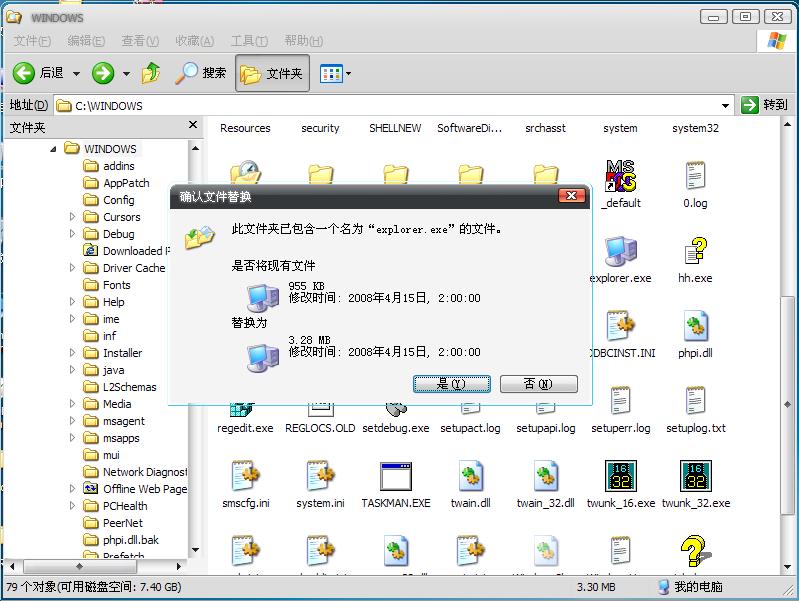This screenshot has width=799, height=601.
Task: Select the phpi.dll file icon
Action: click(x=695, y=326)
